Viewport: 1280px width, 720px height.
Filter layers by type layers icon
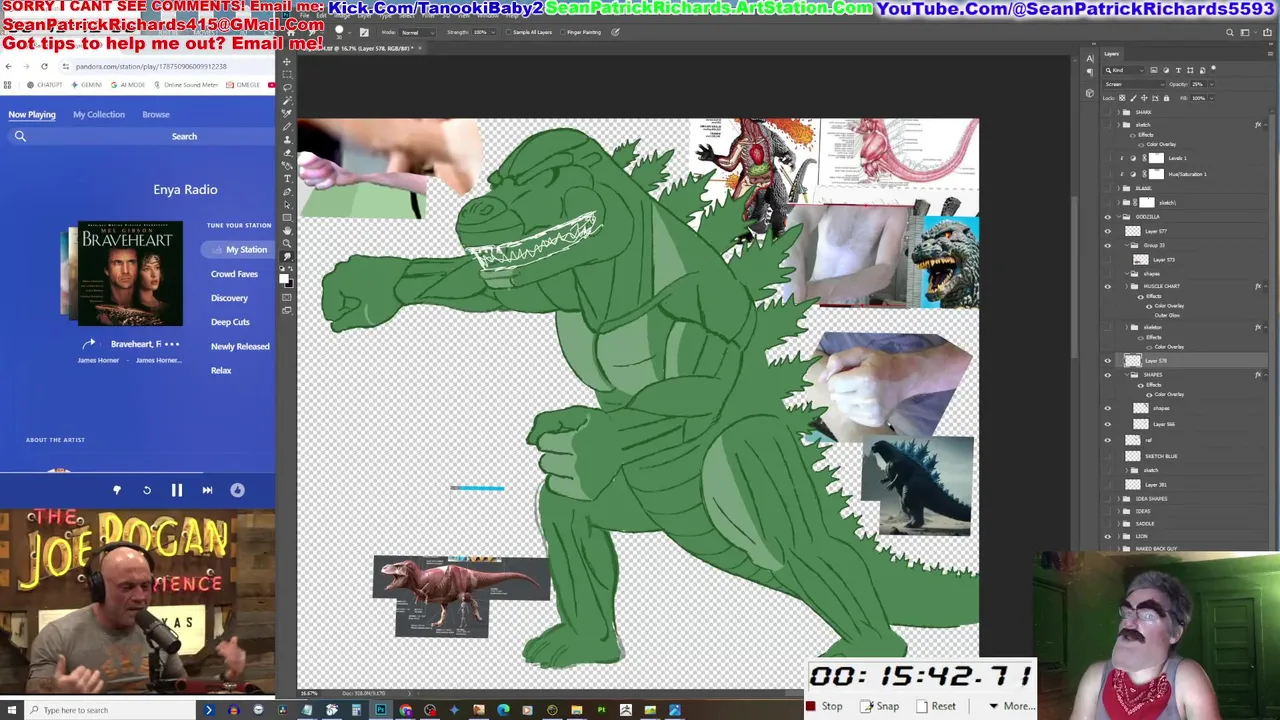[1178, 70]
